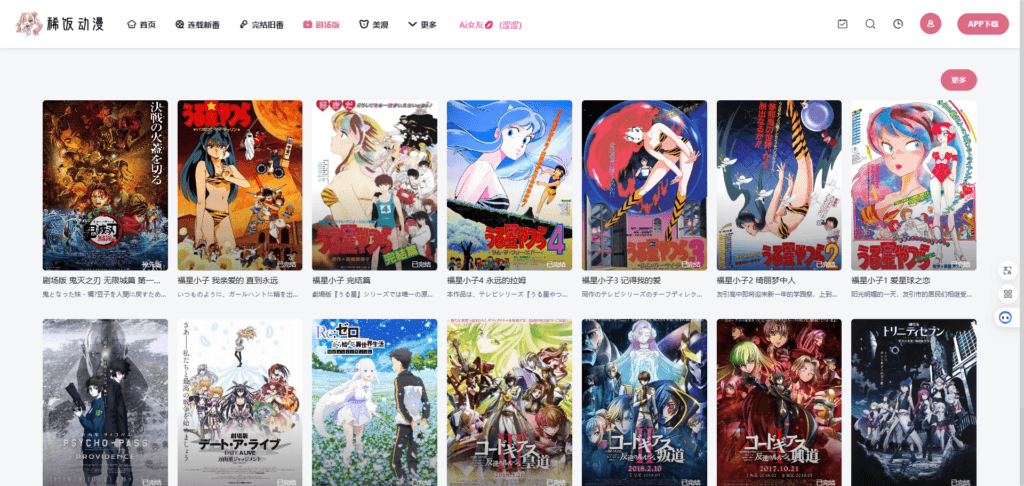Click the blue robot assistant icon
1024x486 pixels.
coord(1007,318)
